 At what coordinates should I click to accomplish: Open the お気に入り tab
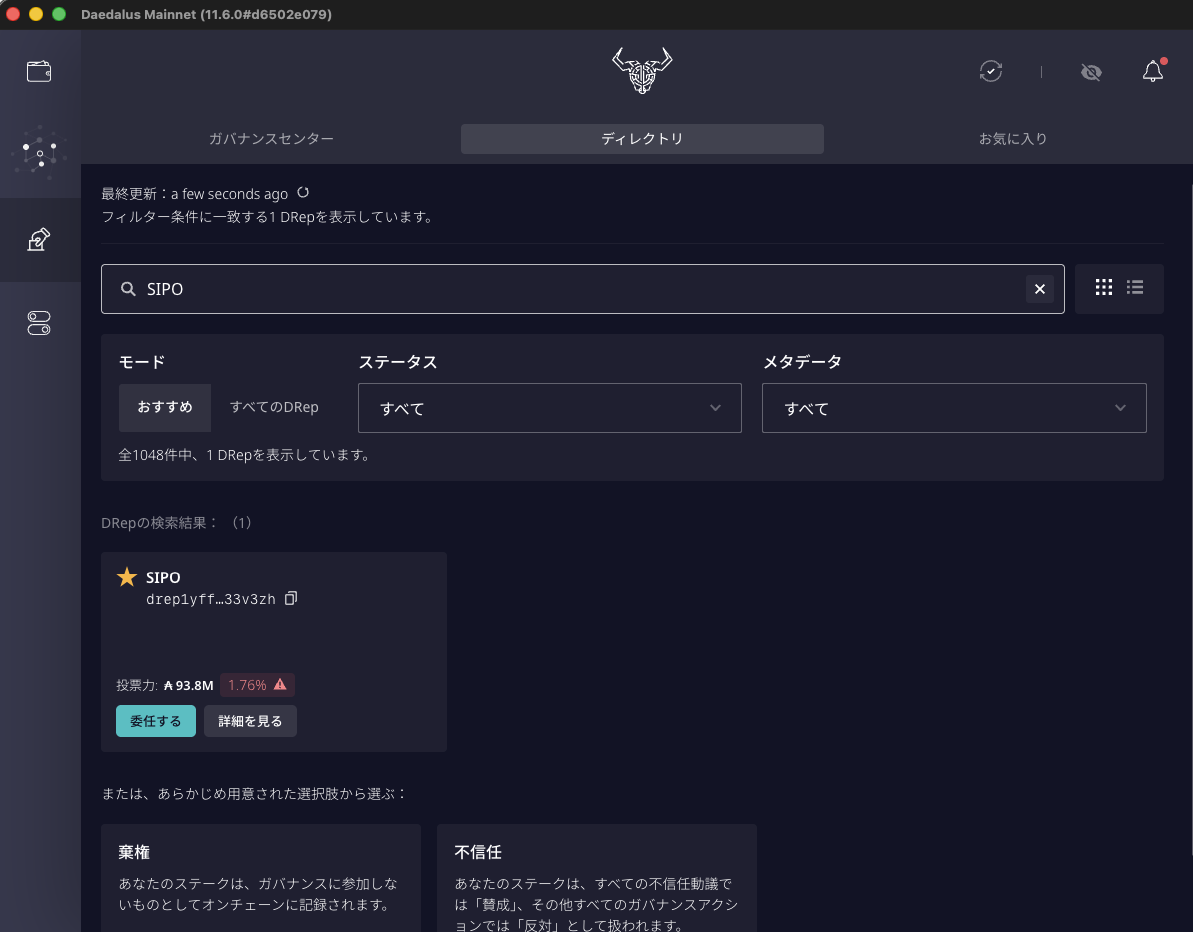[x=1013, y=138]
